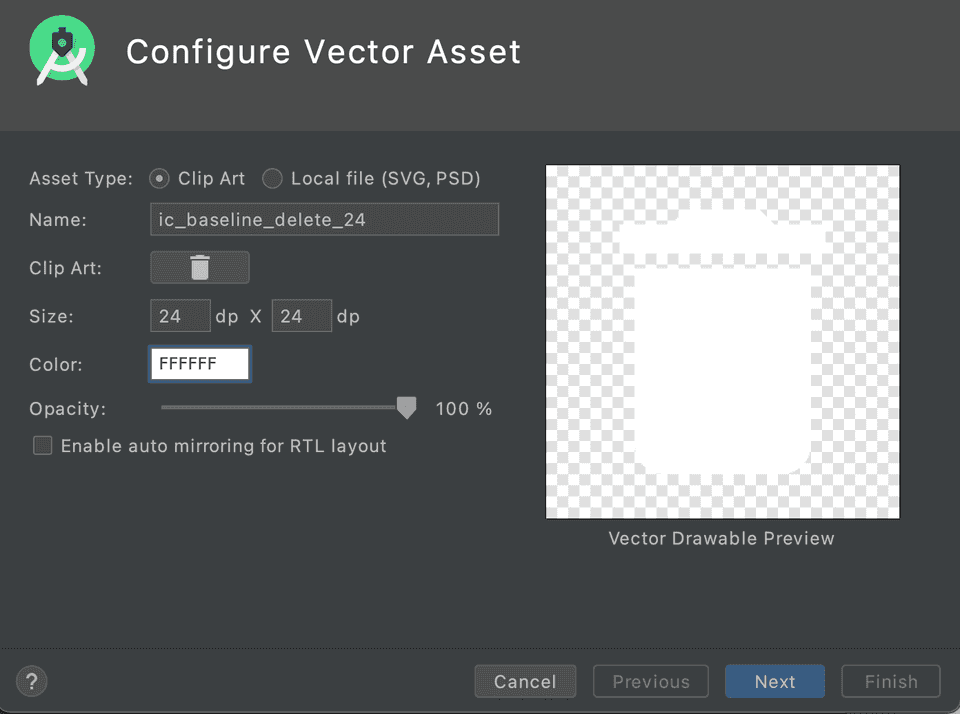
Task: Select the Clip Art asset type
Action: [x=159, y=178]
